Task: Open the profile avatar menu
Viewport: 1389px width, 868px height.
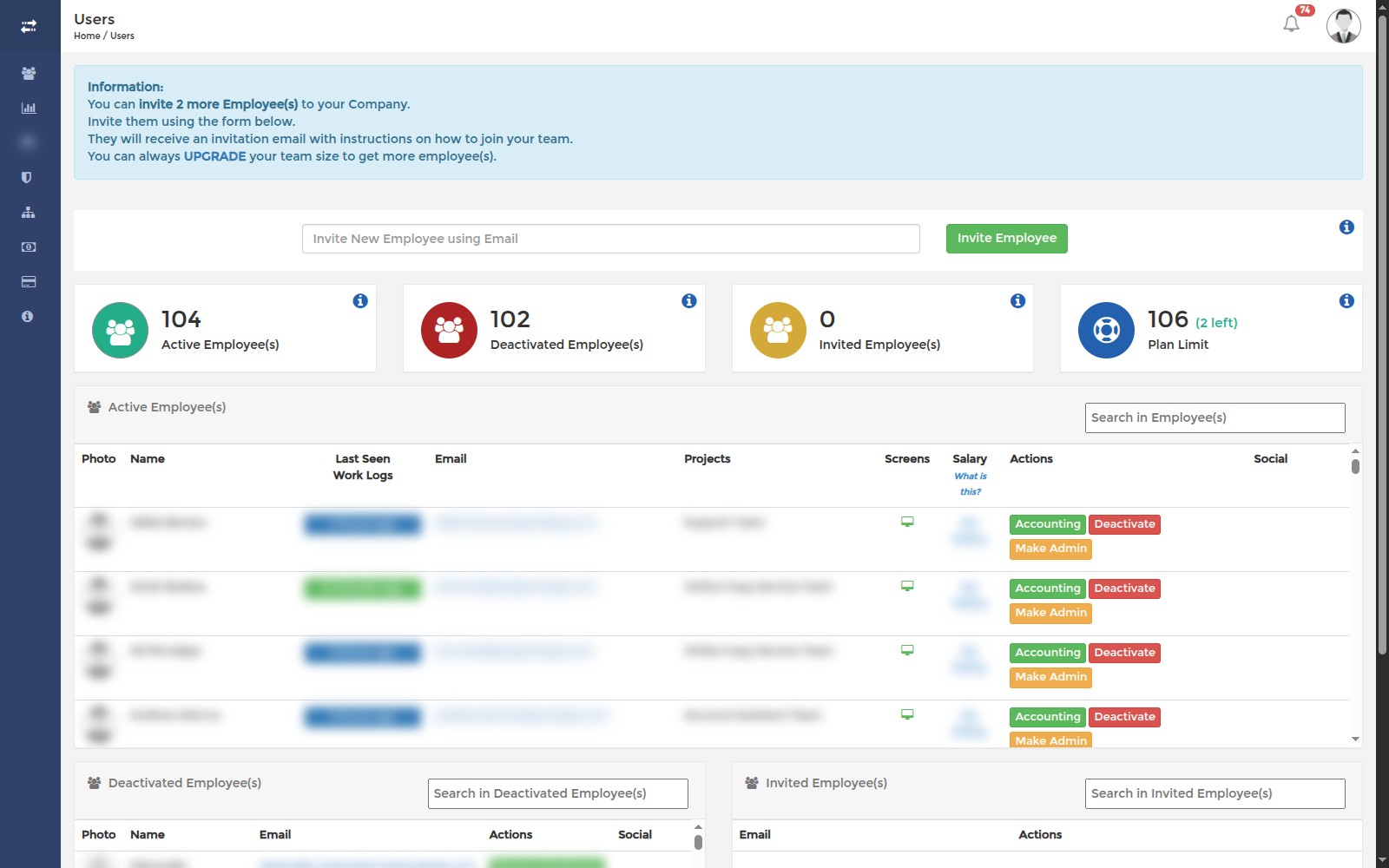Action: click(1343, 26)
